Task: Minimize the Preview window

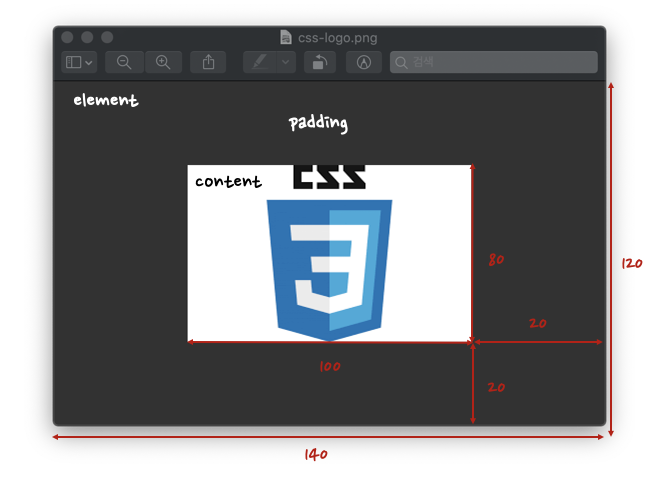Action: 87,37
